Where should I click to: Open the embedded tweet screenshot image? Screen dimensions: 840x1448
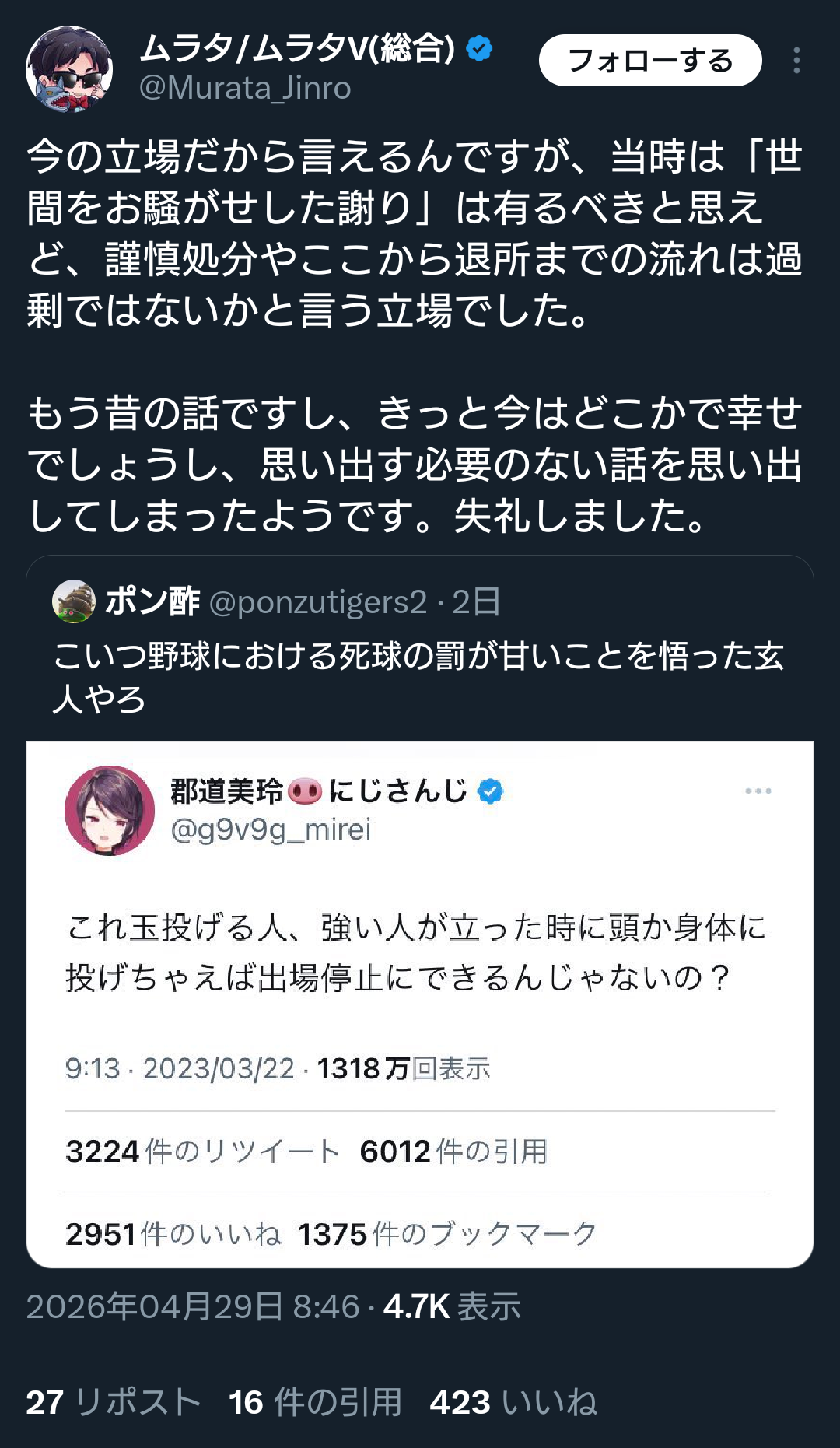click(420, 1004)
